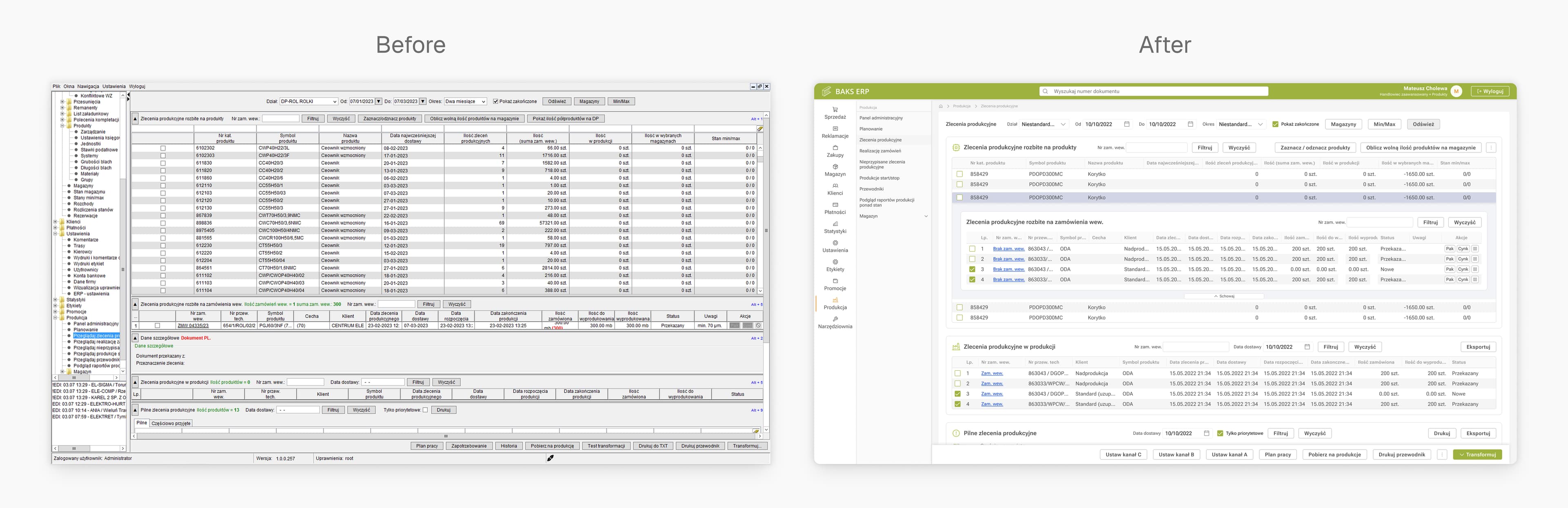Screen dimensions: 1568x508
Task: Select Planowanie in After submenu
Action: (871, 128)
